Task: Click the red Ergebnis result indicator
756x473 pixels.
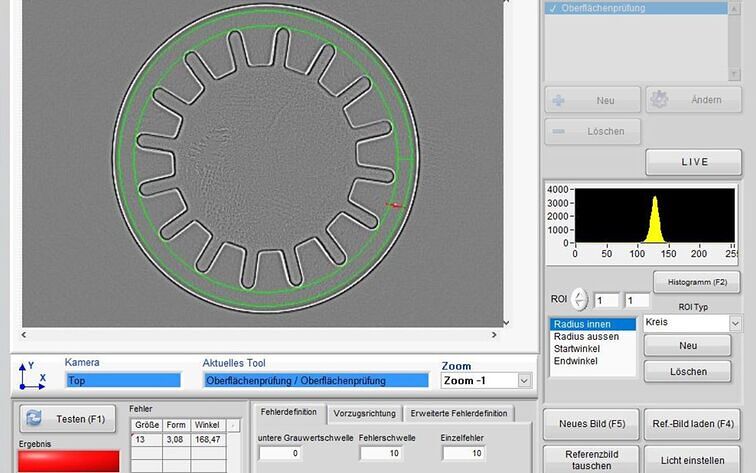Action: click(x=68, y=461)
